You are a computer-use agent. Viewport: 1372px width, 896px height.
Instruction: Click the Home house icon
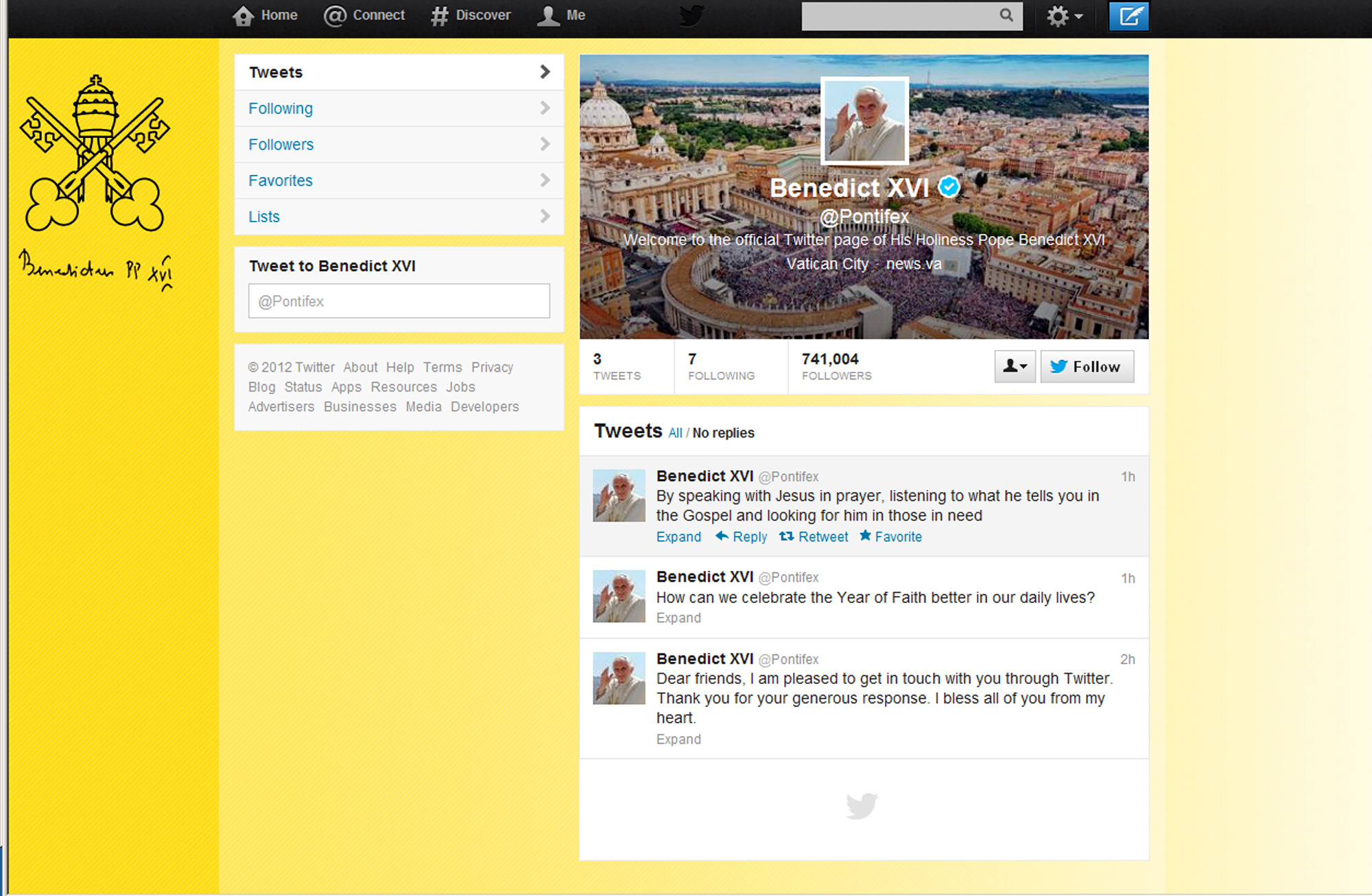pos(243,16)
